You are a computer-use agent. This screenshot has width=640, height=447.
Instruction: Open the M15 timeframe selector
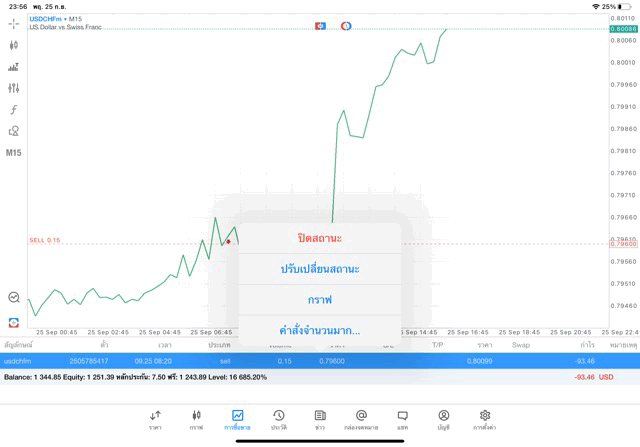pos(13,153)
